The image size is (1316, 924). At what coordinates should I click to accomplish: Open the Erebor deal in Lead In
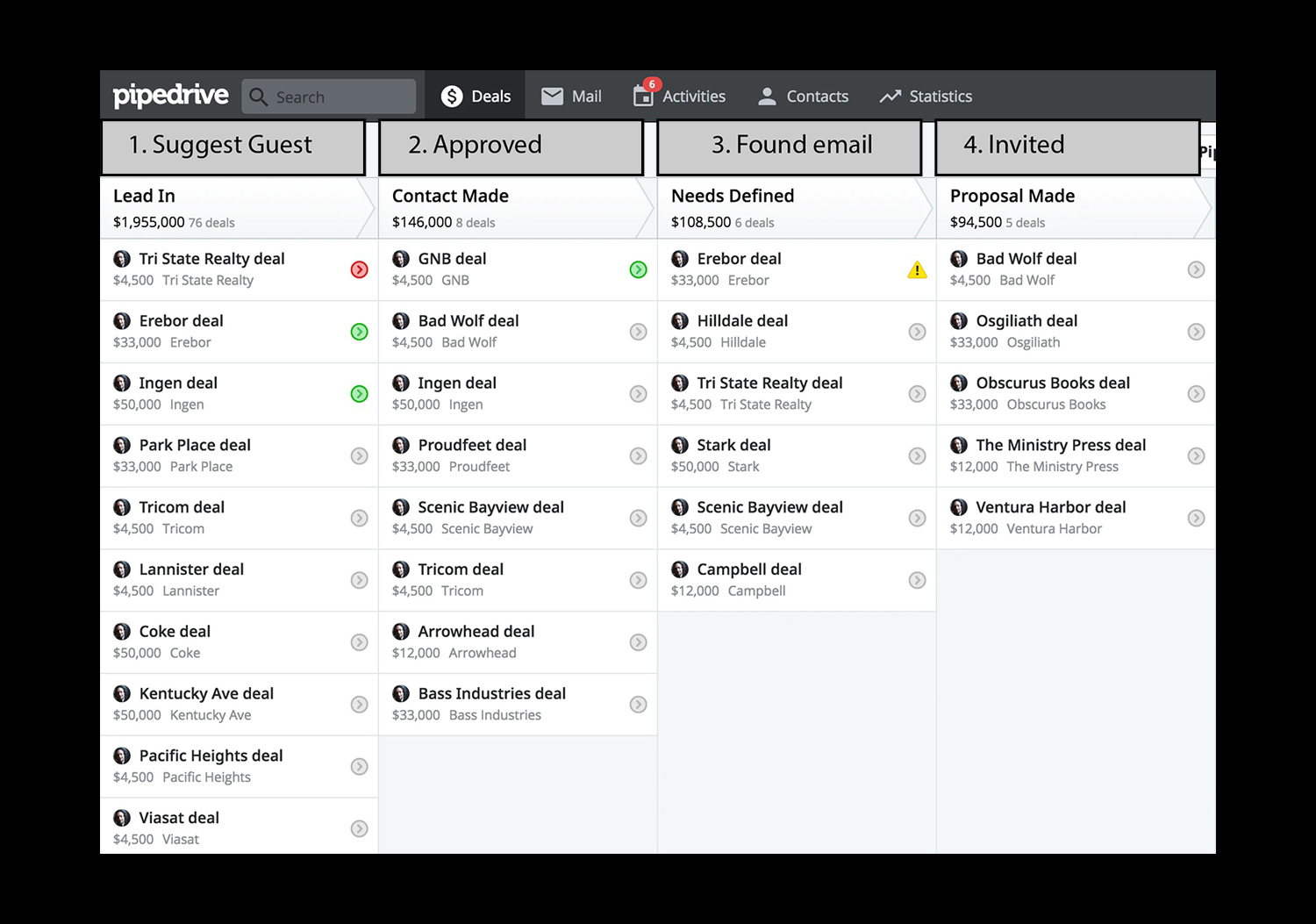tap(239, 332)
